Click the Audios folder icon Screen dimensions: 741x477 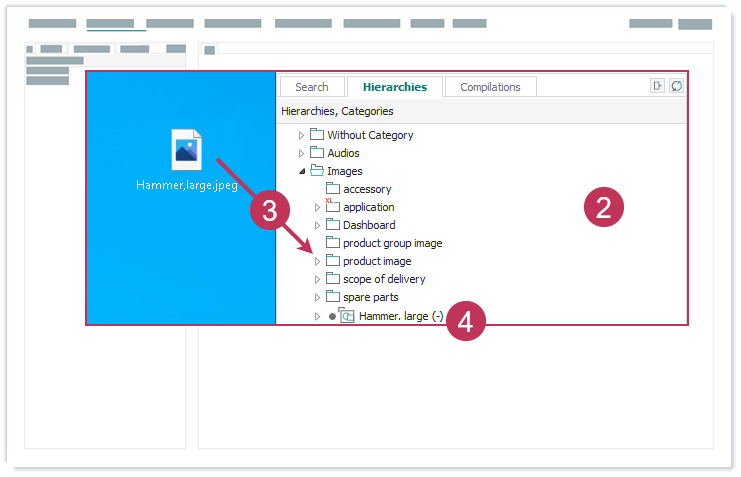(317, 153)
